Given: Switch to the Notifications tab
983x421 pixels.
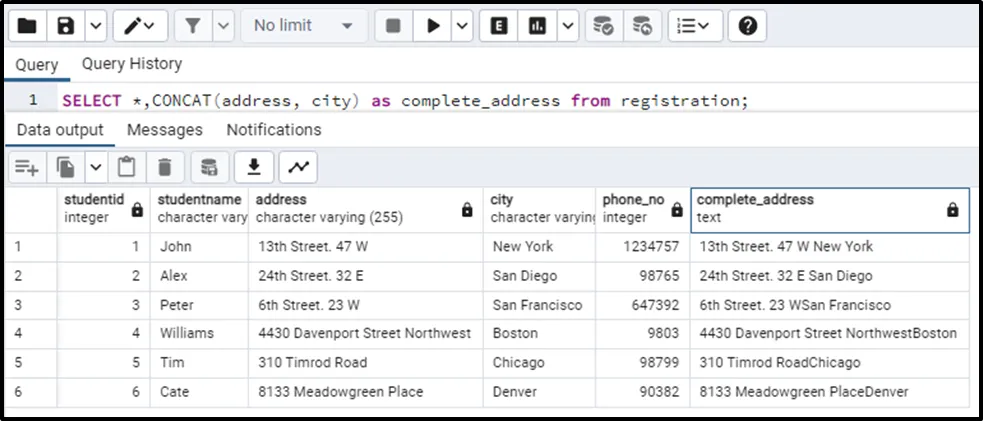Looking at the screenshot, I should point(273,130).
